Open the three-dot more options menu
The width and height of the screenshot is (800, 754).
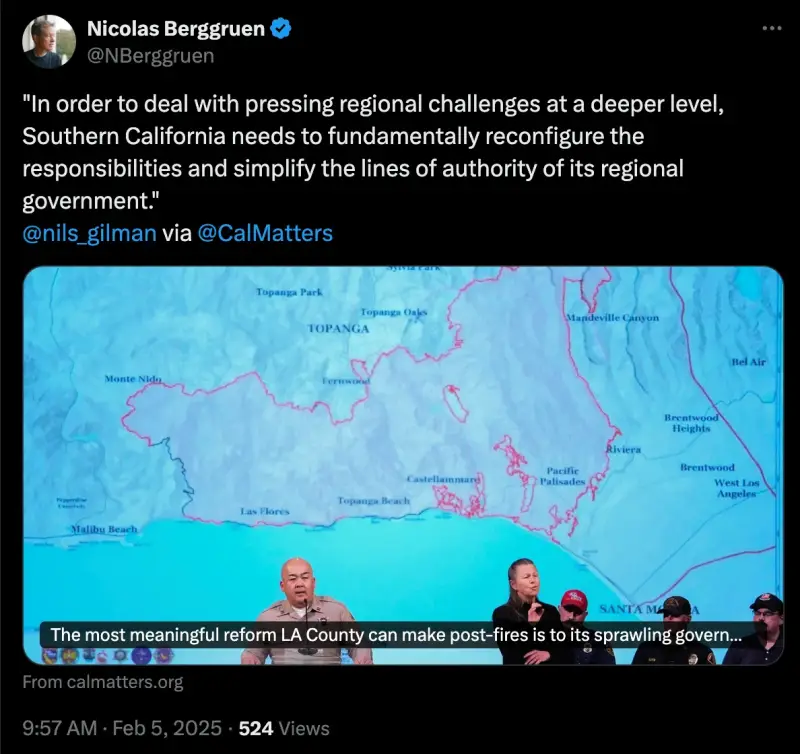pyautogui.click(x=771, y=29)
